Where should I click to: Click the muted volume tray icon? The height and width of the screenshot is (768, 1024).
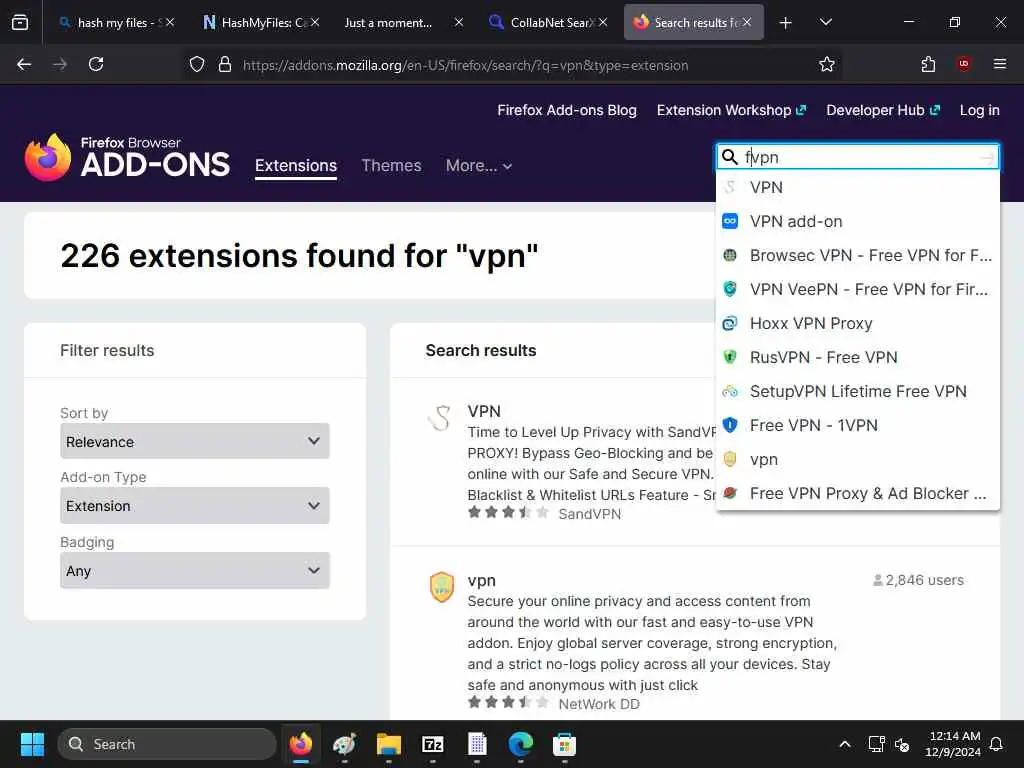(x=903, y=744)
